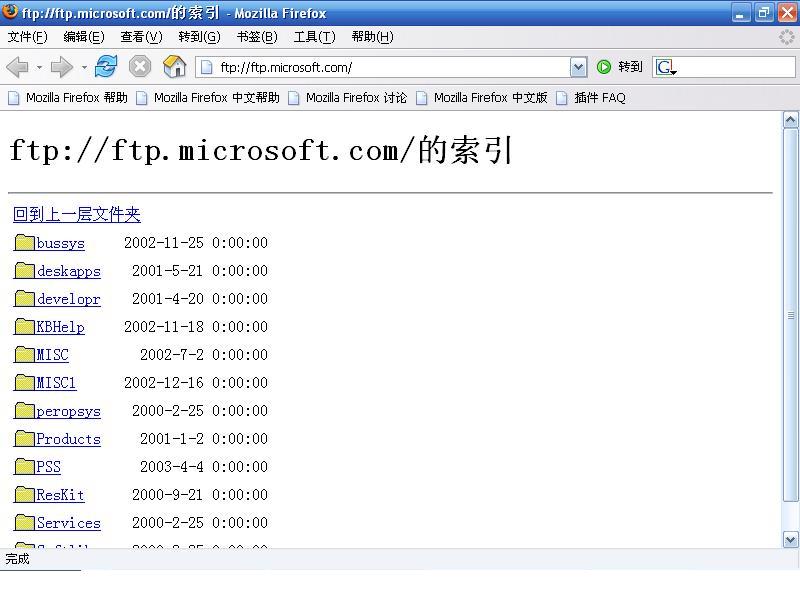Open the PSS folder link

(x=48, y=467)
